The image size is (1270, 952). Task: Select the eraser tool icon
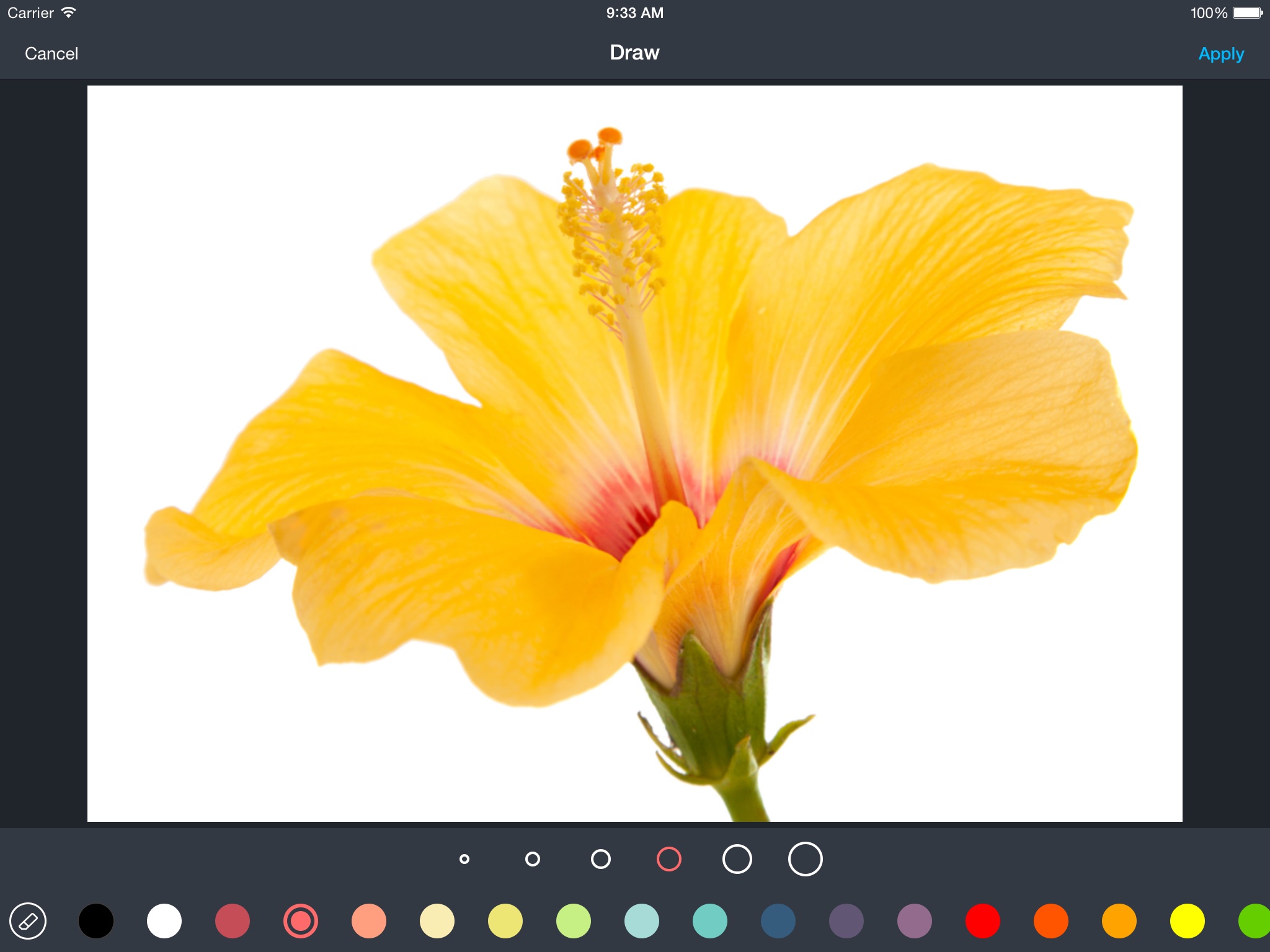click(28, 921)
